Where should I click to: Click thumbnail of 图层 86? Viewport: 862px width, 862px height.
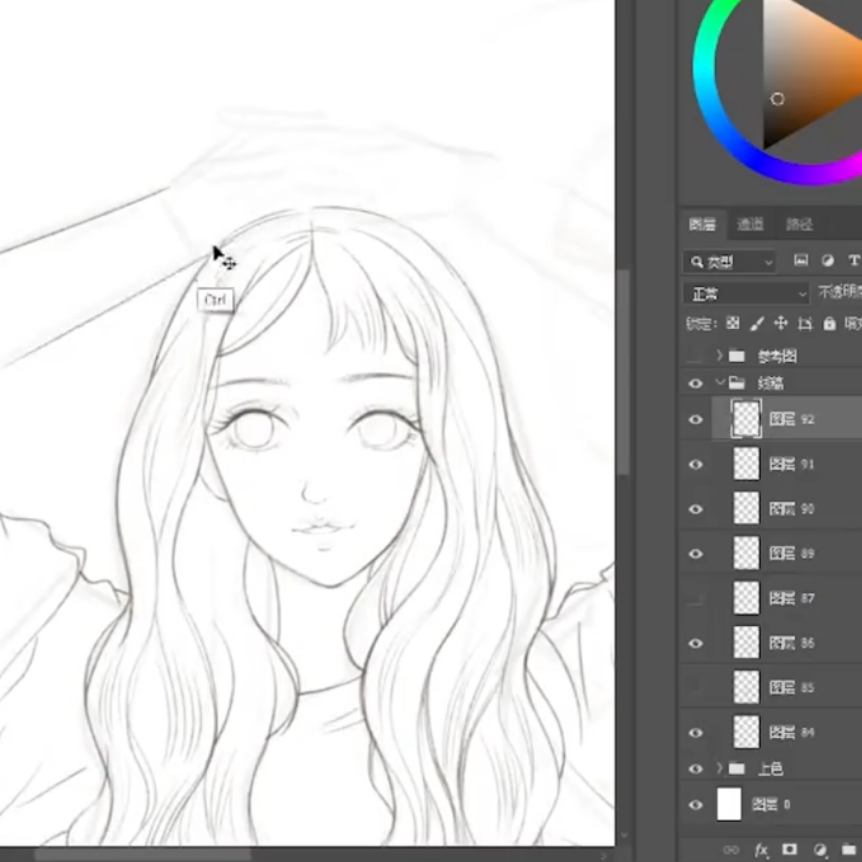(x=747, y=643)
